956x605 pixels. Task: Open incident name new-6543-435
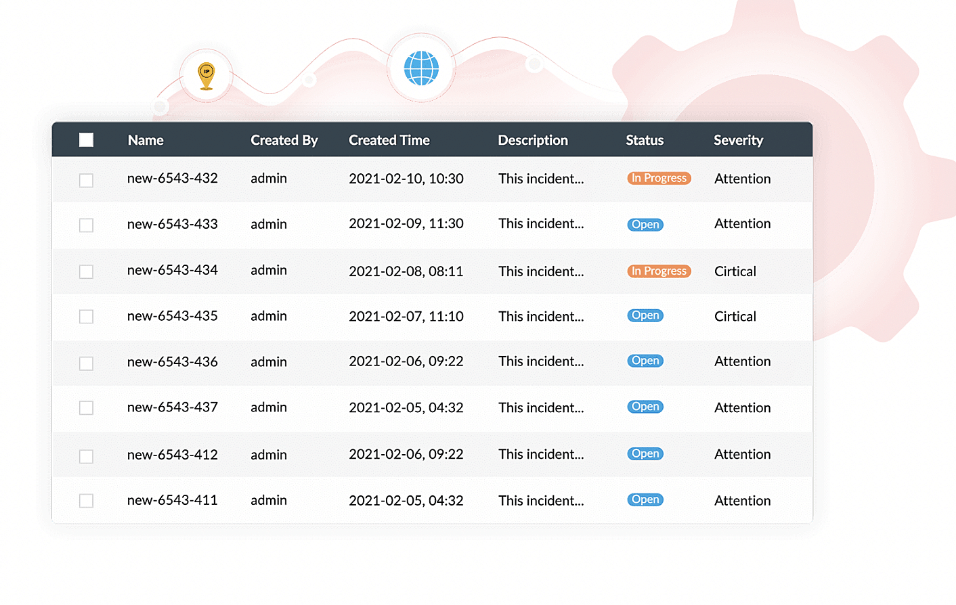coord(172,316)
